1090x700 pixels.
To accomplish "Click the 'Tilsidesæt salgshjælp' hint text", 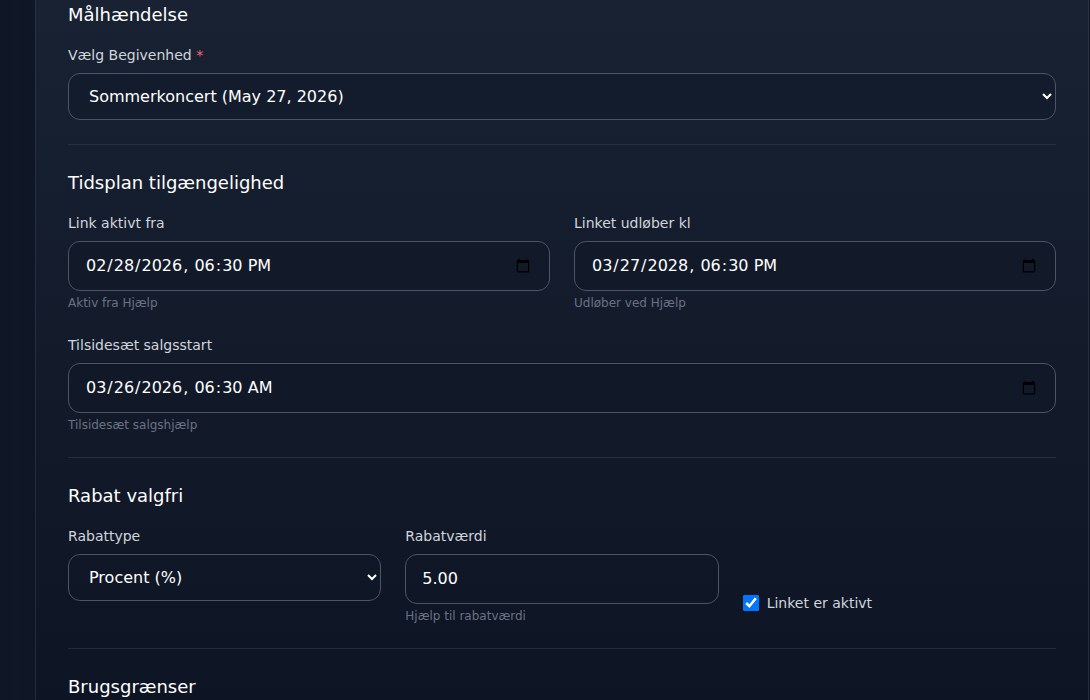I will [133, 425].
